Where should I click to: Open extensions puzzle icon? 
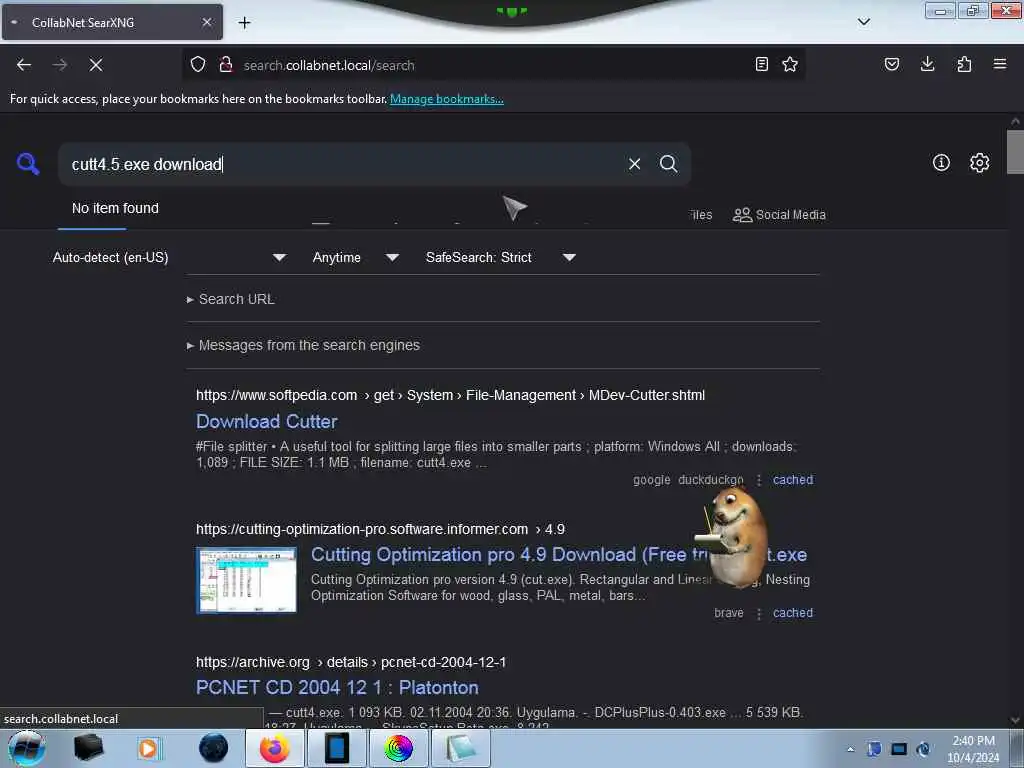pos(964,64)
